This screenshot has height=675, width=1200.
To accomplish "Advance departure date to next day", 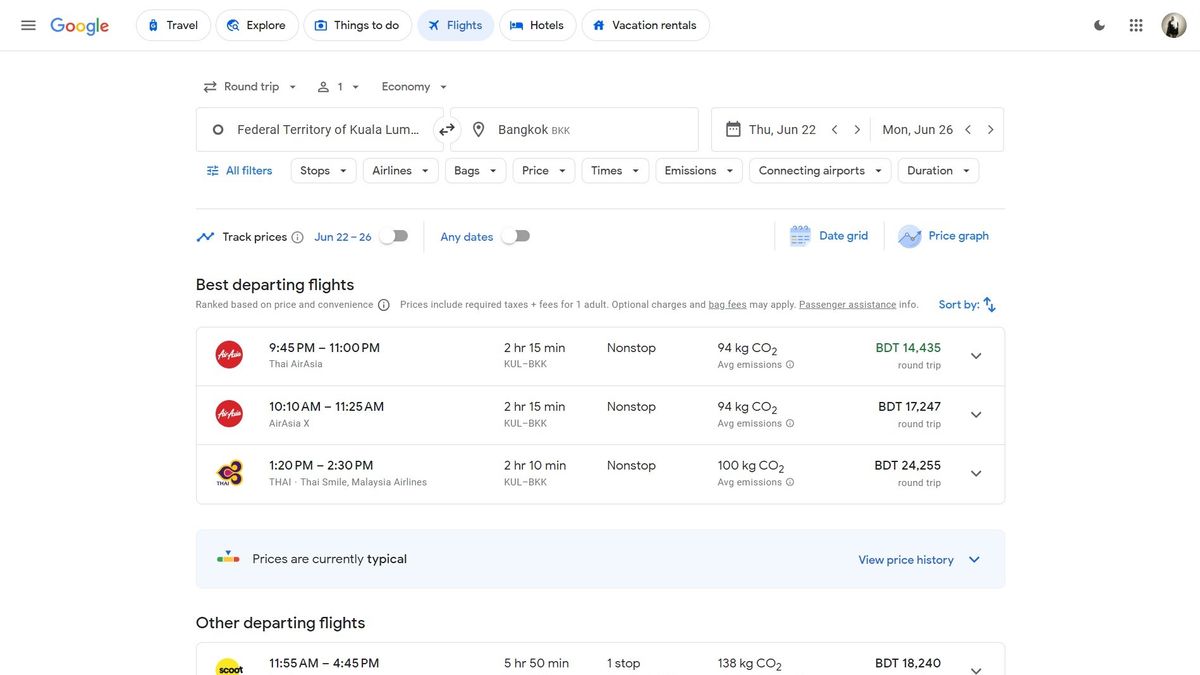I will coord(857,130).
